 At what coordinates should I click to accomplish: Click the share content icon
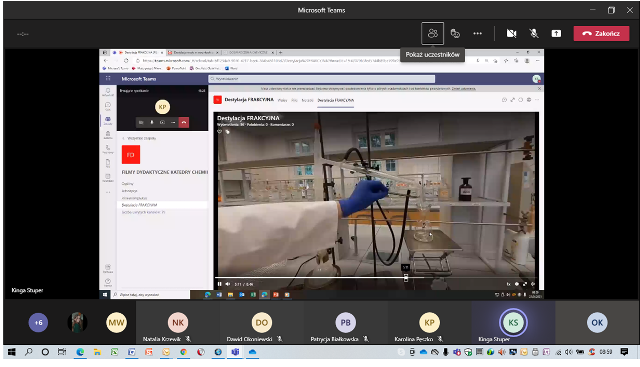point(556,33)
